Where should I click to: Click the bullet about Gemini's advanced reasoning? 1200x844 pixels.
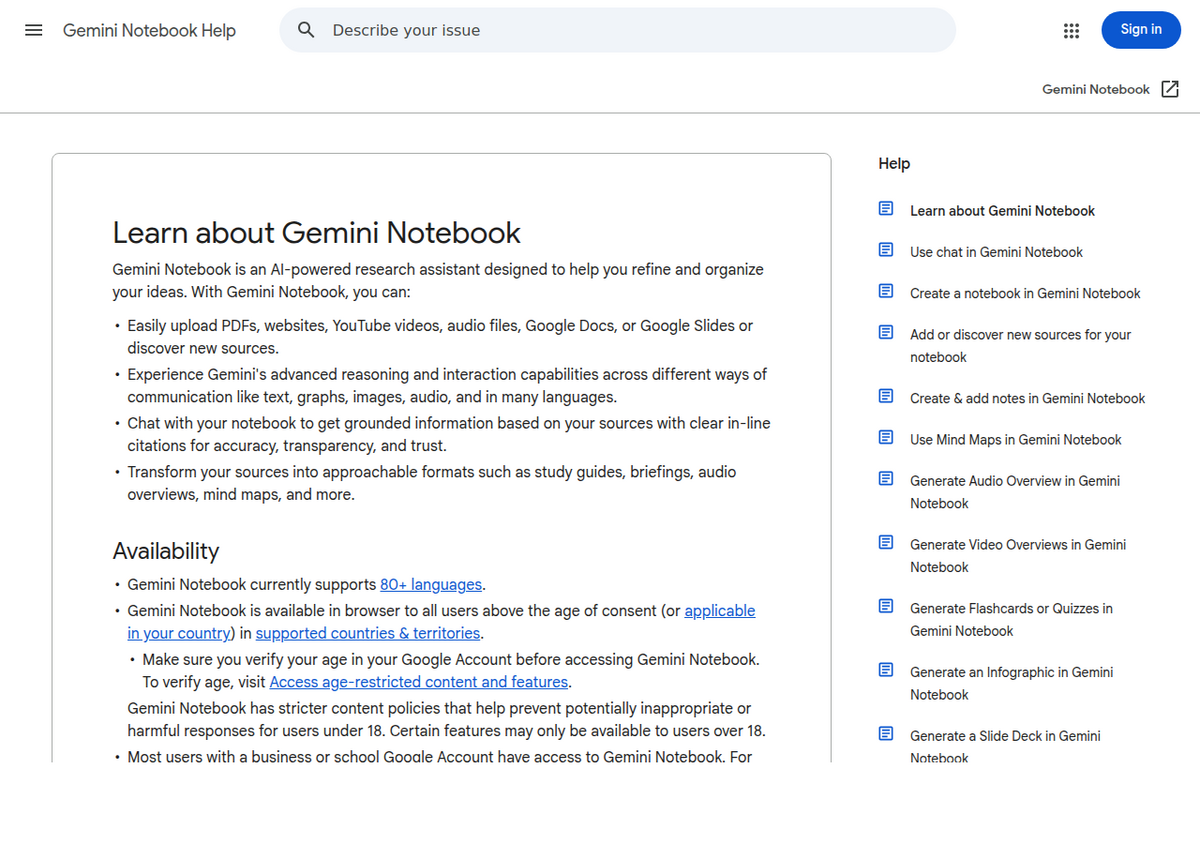[447, 386]
